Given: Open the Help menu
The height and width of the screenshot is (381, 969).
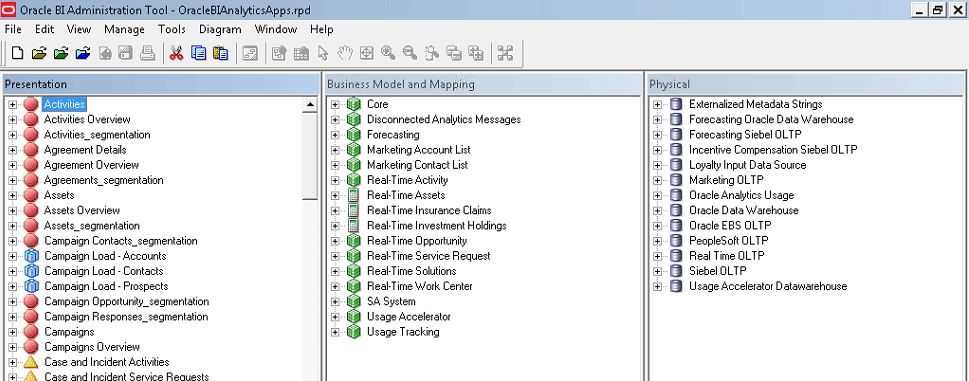Looking at the screenshot, I should tap(322, 29).
